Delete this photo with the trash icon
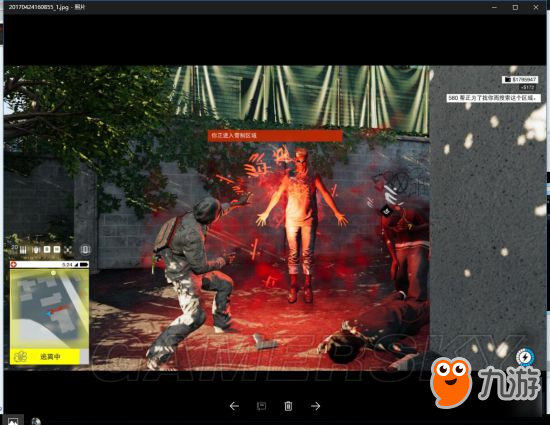The image size is (550, 425). (x=288, y=406)
